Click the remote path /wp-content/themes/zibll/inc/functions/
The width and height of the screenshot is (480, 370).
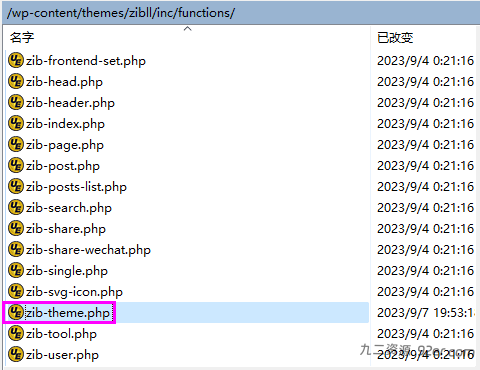(x=121, y=13)
